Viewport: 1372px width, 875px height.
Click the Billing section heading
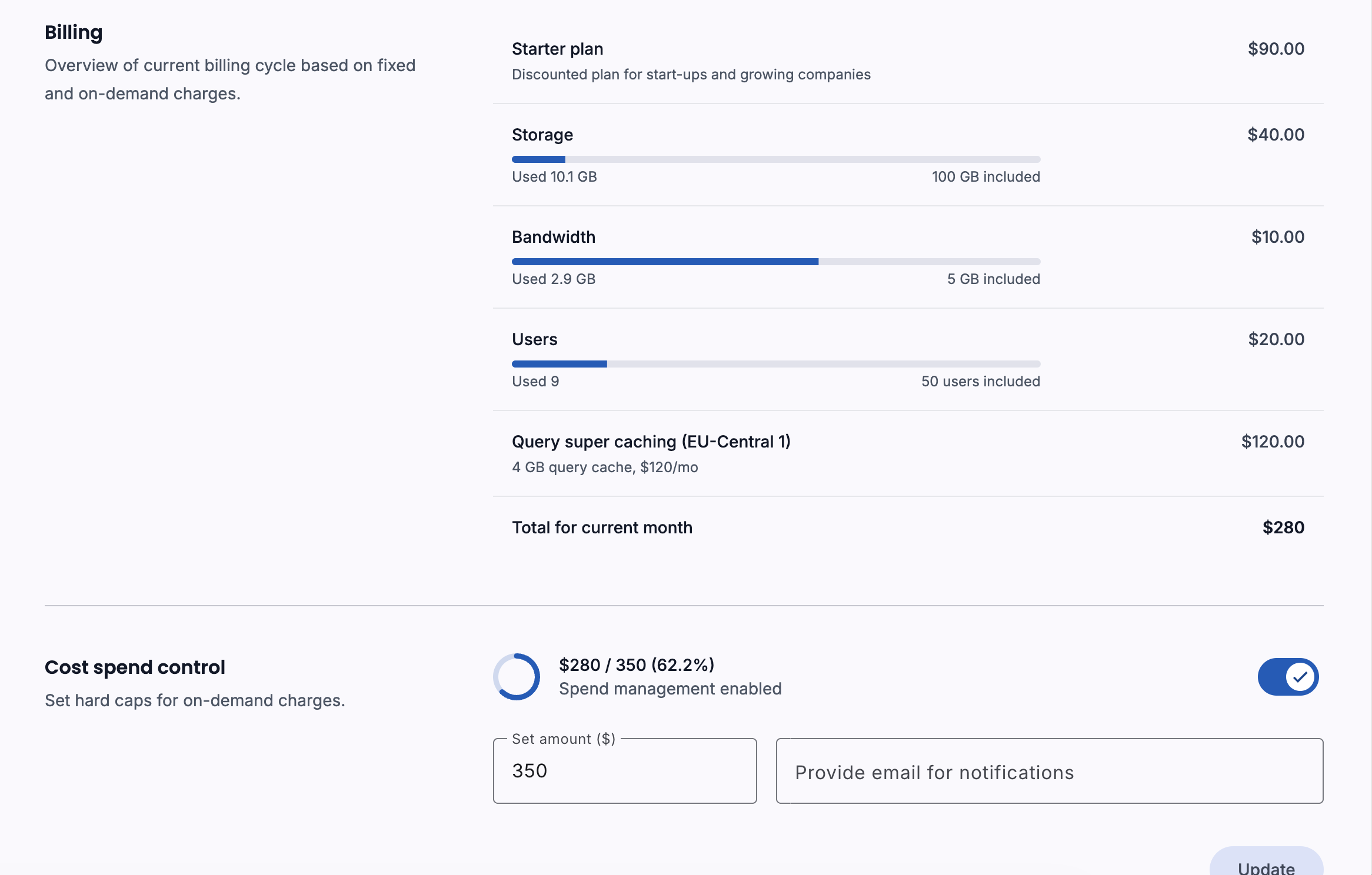74,32
